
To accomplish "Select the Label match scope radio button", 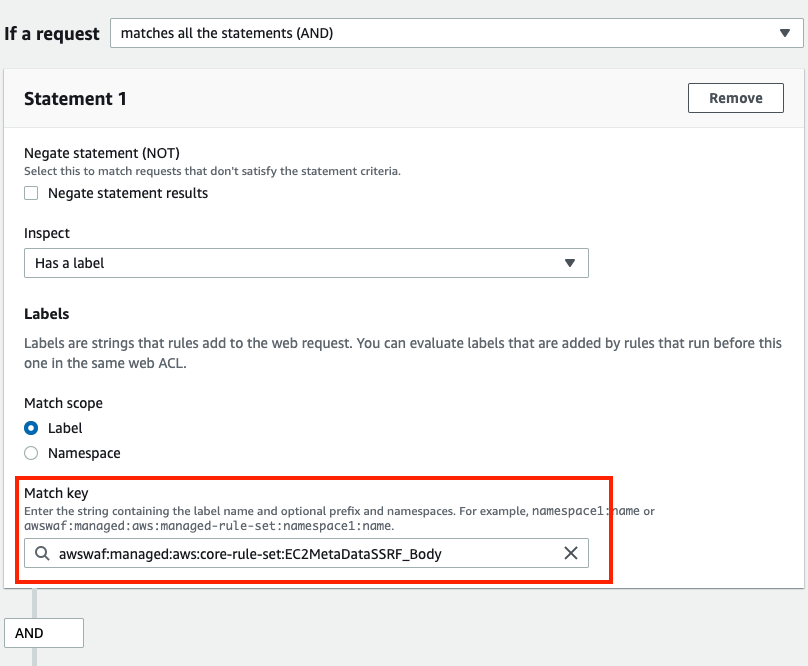I will (32, 428).
